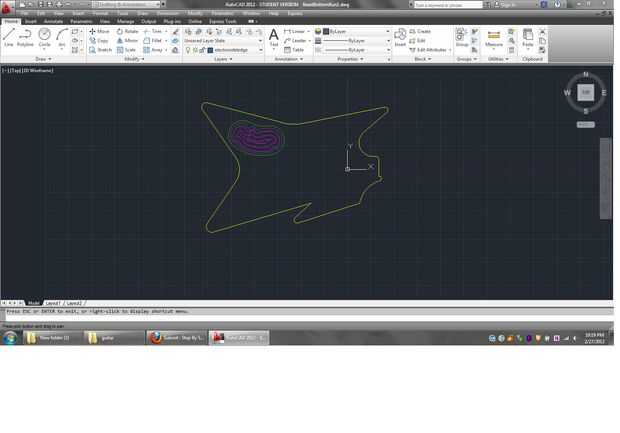
Task: Click the Paste icon
Action: pyautogui.click(x=528, y=38)
